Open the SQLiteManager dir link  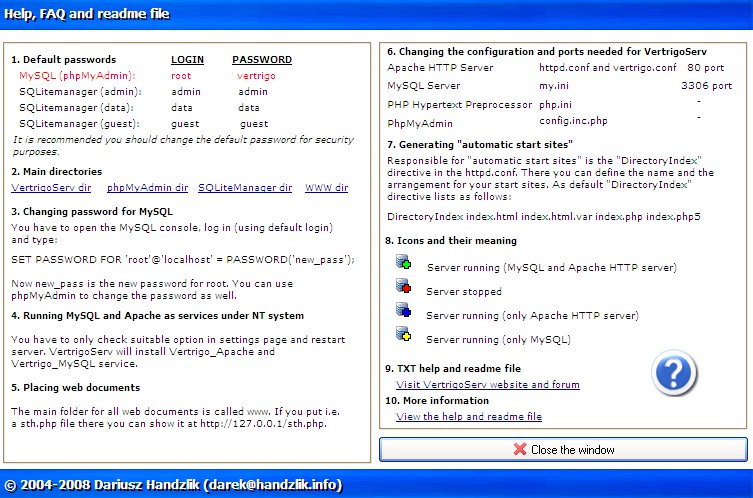245,188
